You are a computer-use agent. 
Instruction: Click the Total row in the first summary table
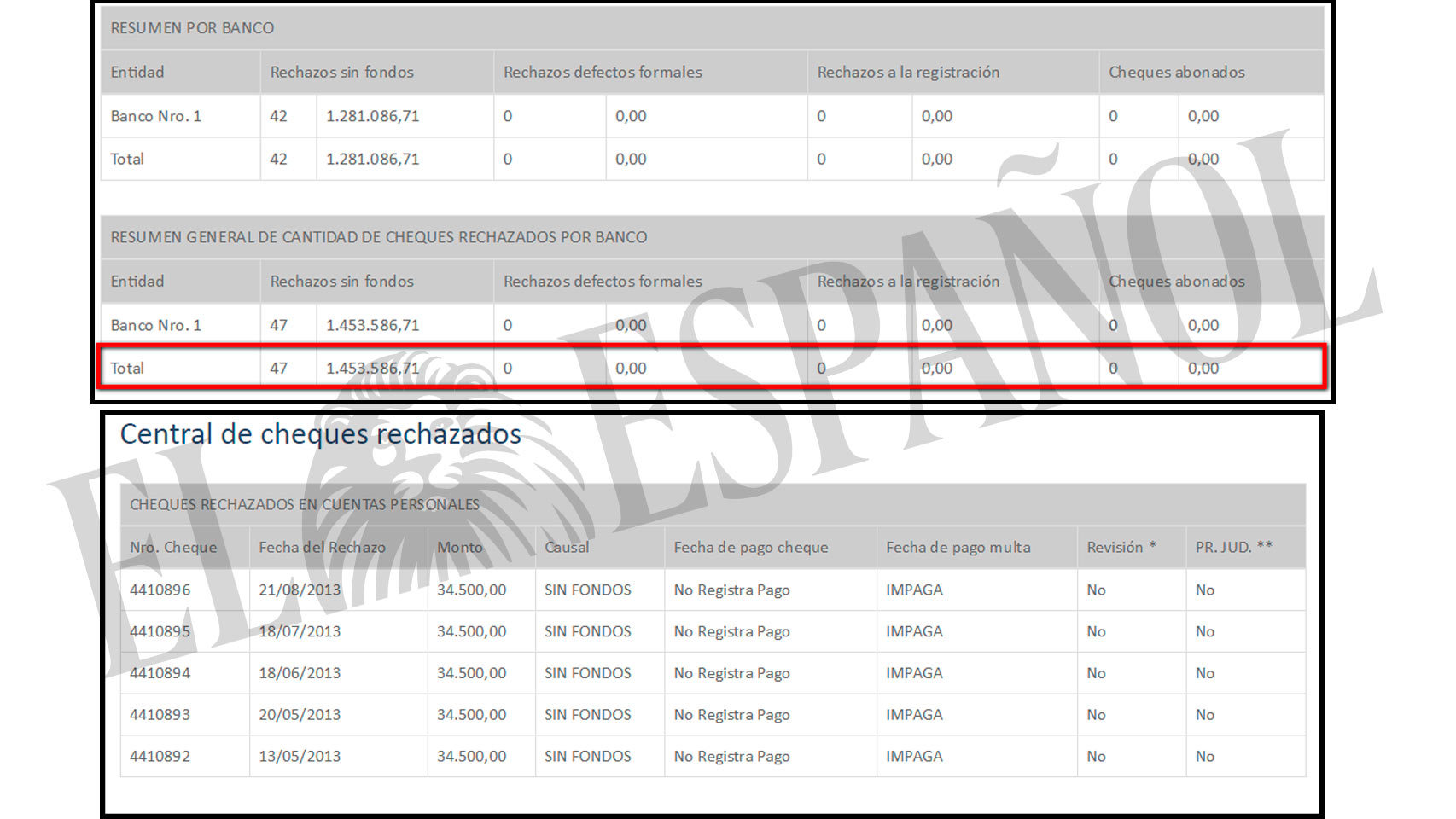pos(128,159)
